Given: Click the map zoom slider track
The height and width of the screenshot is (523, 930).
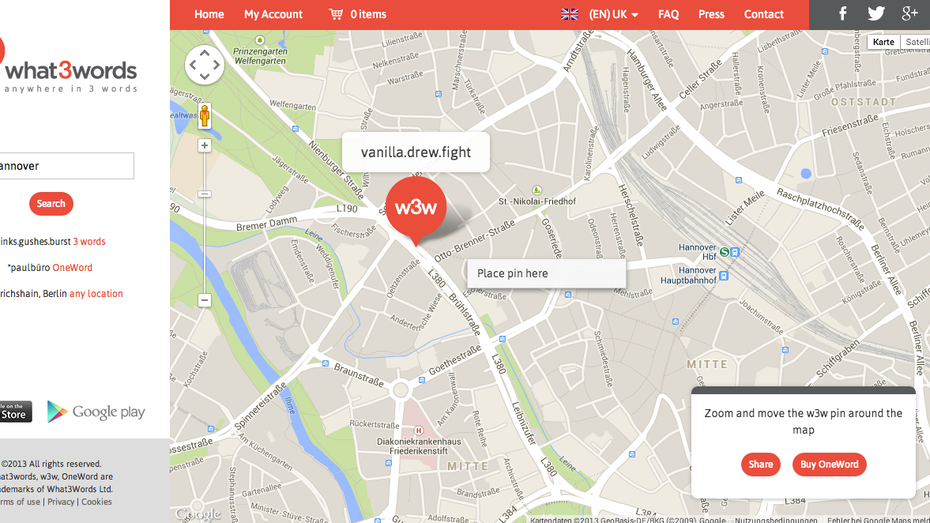Looking at the screenshot, I should pyautogui.click(x=204, y=240).
